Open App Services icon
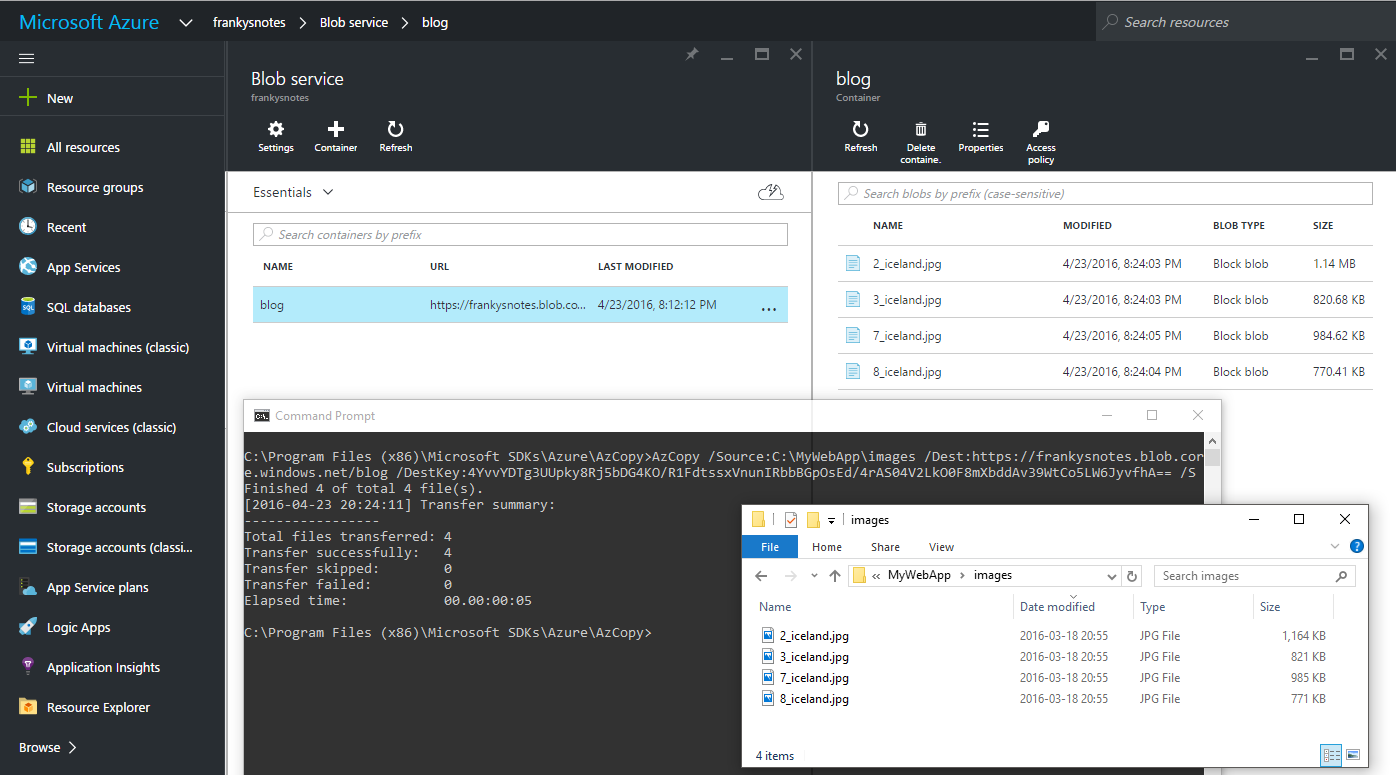Screen dimensions: 1396x775 (x=28, y=267)
